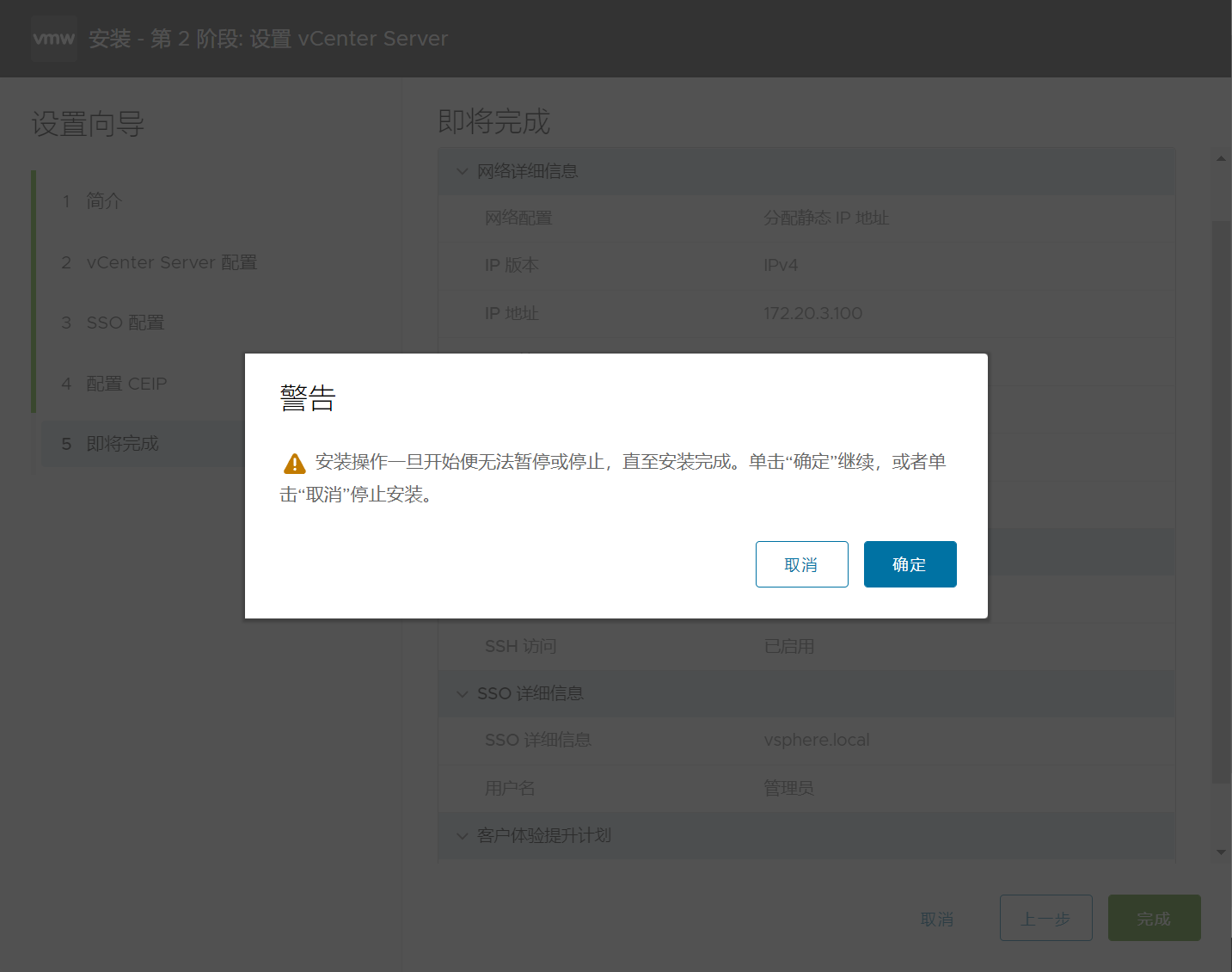Click the 取消 button in warning dialog
The width and height of the screenshot is (1232, 972).
point(801,564)
